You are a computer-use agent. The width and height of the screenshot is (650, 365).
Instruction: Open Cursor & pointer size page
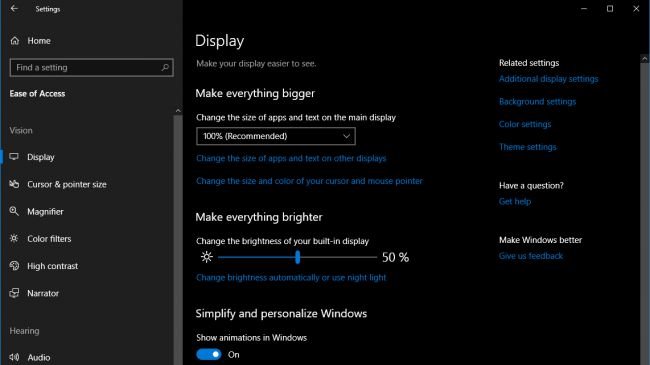click(x=67, y=184)
